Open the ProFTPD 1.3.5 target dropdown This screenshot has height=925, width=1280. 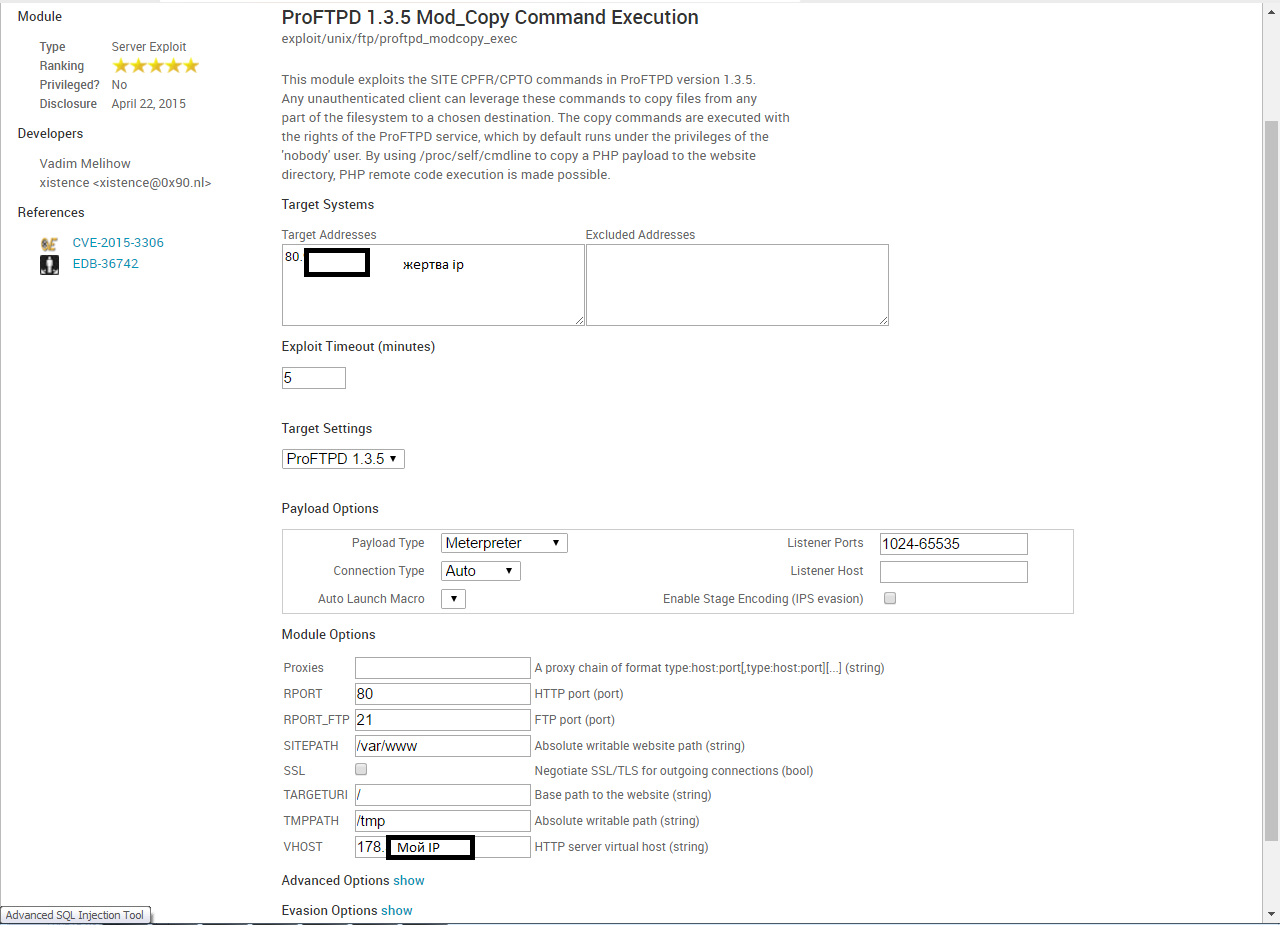click(x=343, y=459)
